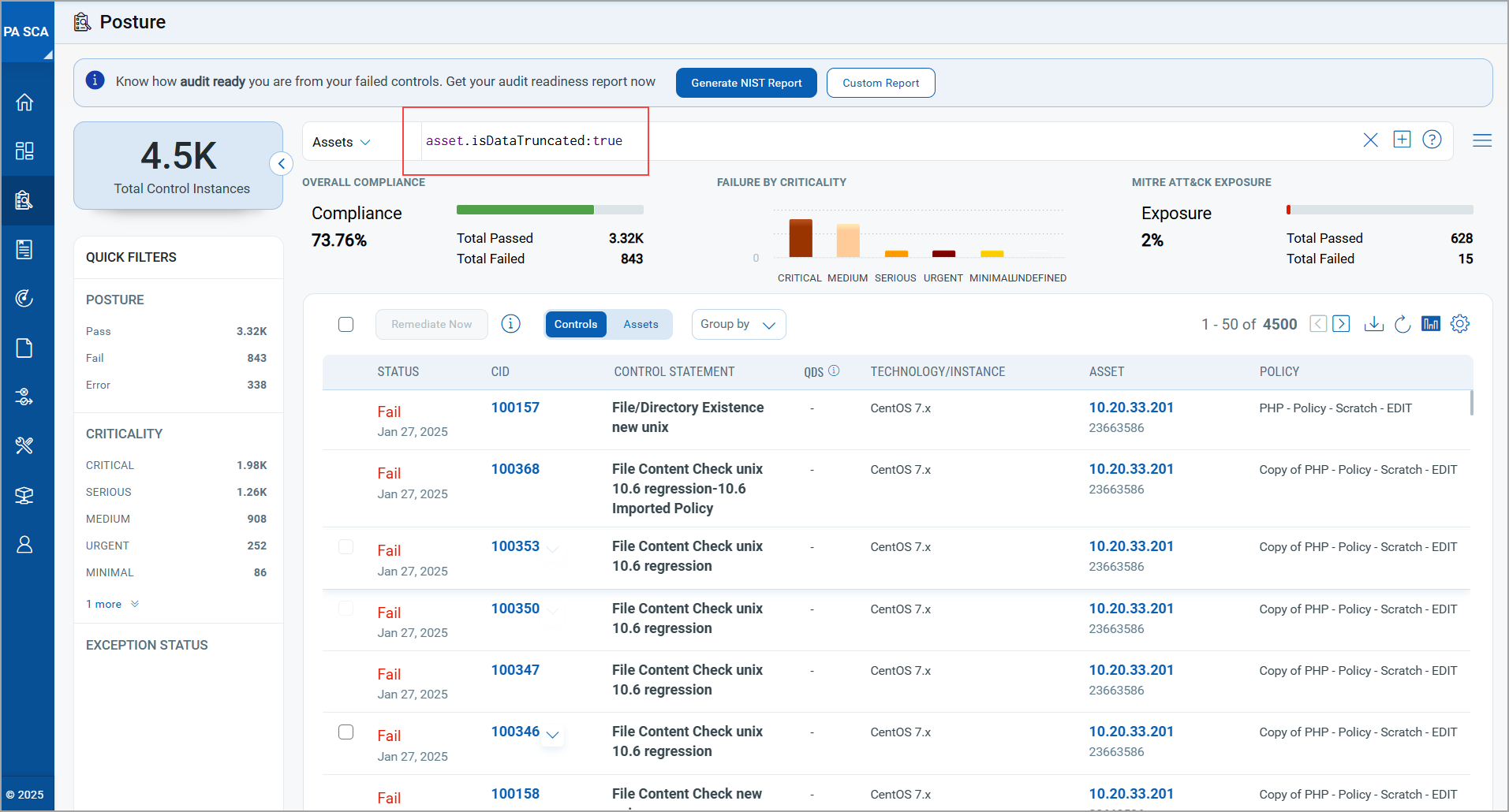Screen dimensions: 1509x812
Task: Open the cube assets icon in sidebar
Action: [24, 495]
